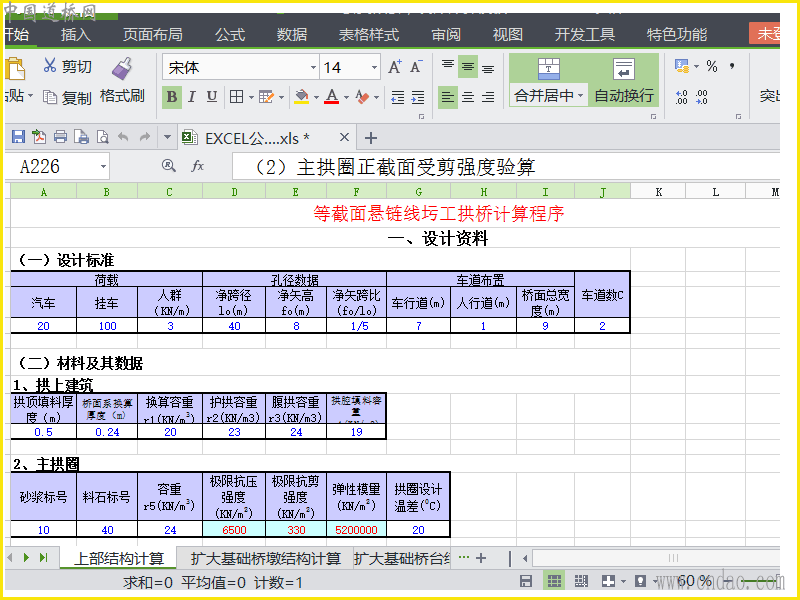This screenshot has height=600, width=800.
Task: Align text right
Action: click(488, 97)
